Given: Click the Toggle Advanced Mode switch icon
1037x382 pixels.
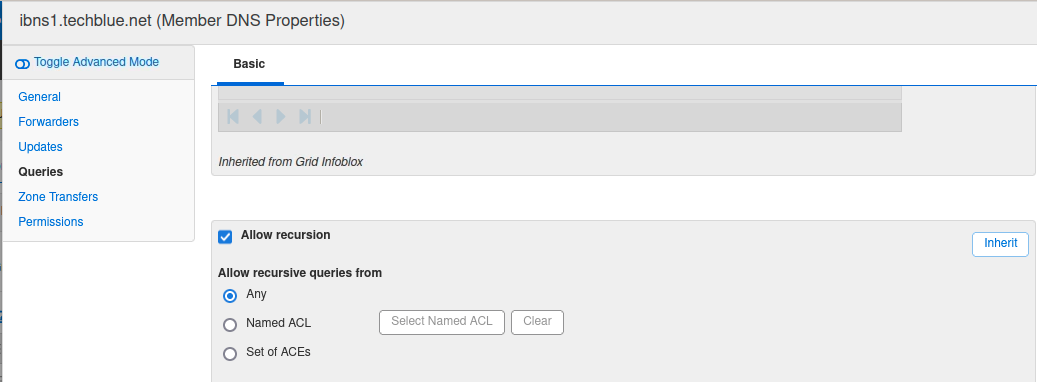Looking at the screenshot, I should coord(23,63).
